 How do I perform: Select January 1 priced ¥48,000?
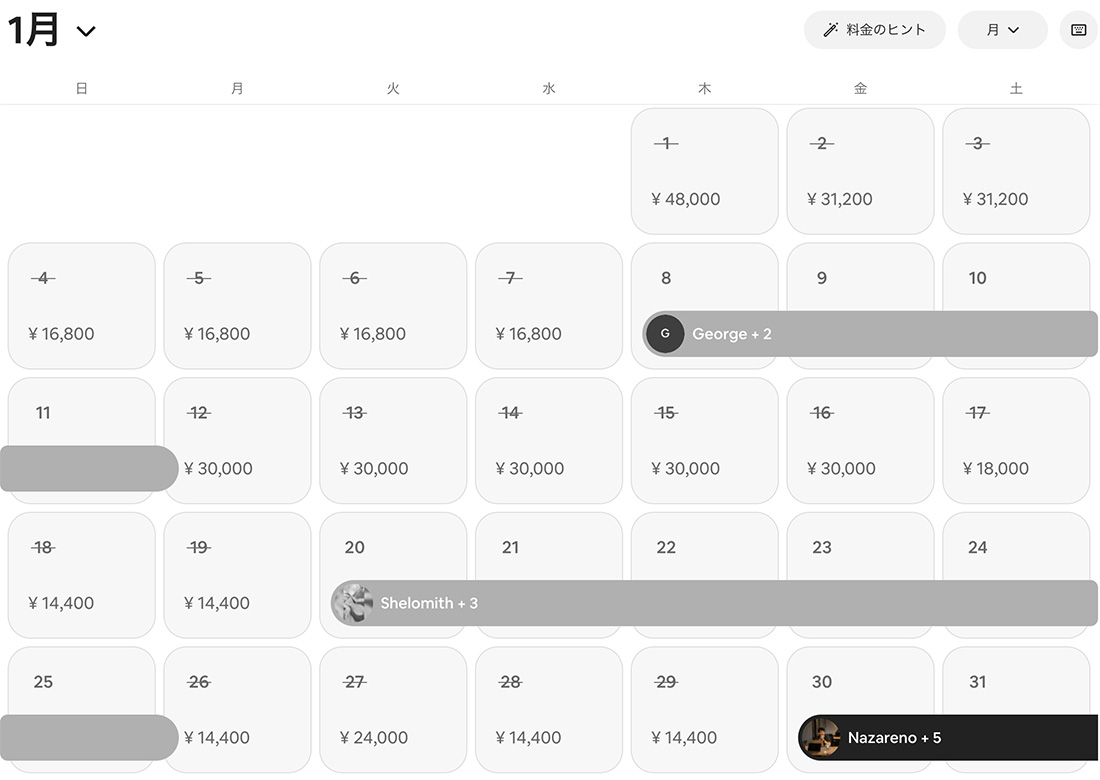(x=705, y=171)
